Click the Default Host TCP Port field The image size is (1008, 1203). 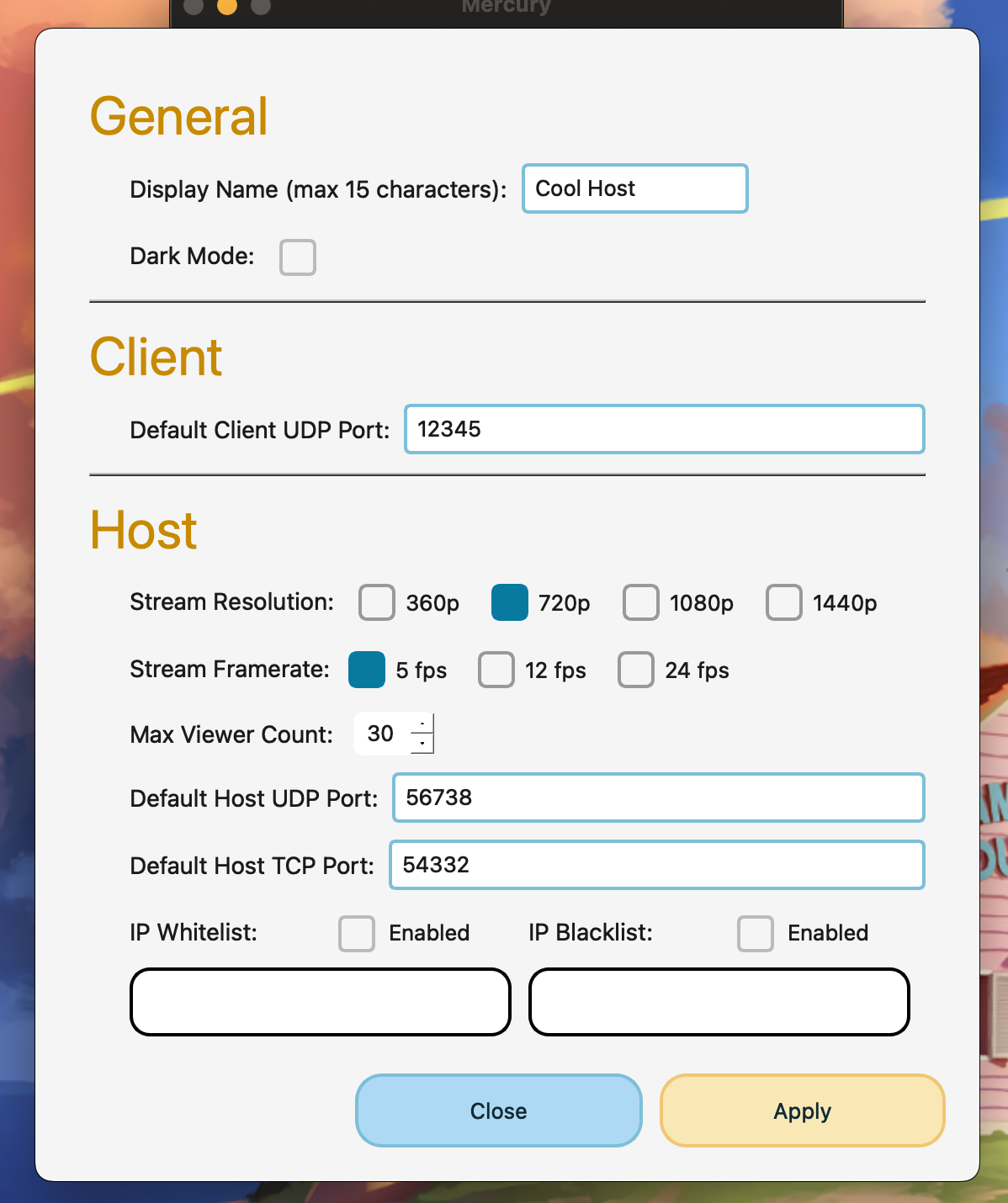[657, 865]
